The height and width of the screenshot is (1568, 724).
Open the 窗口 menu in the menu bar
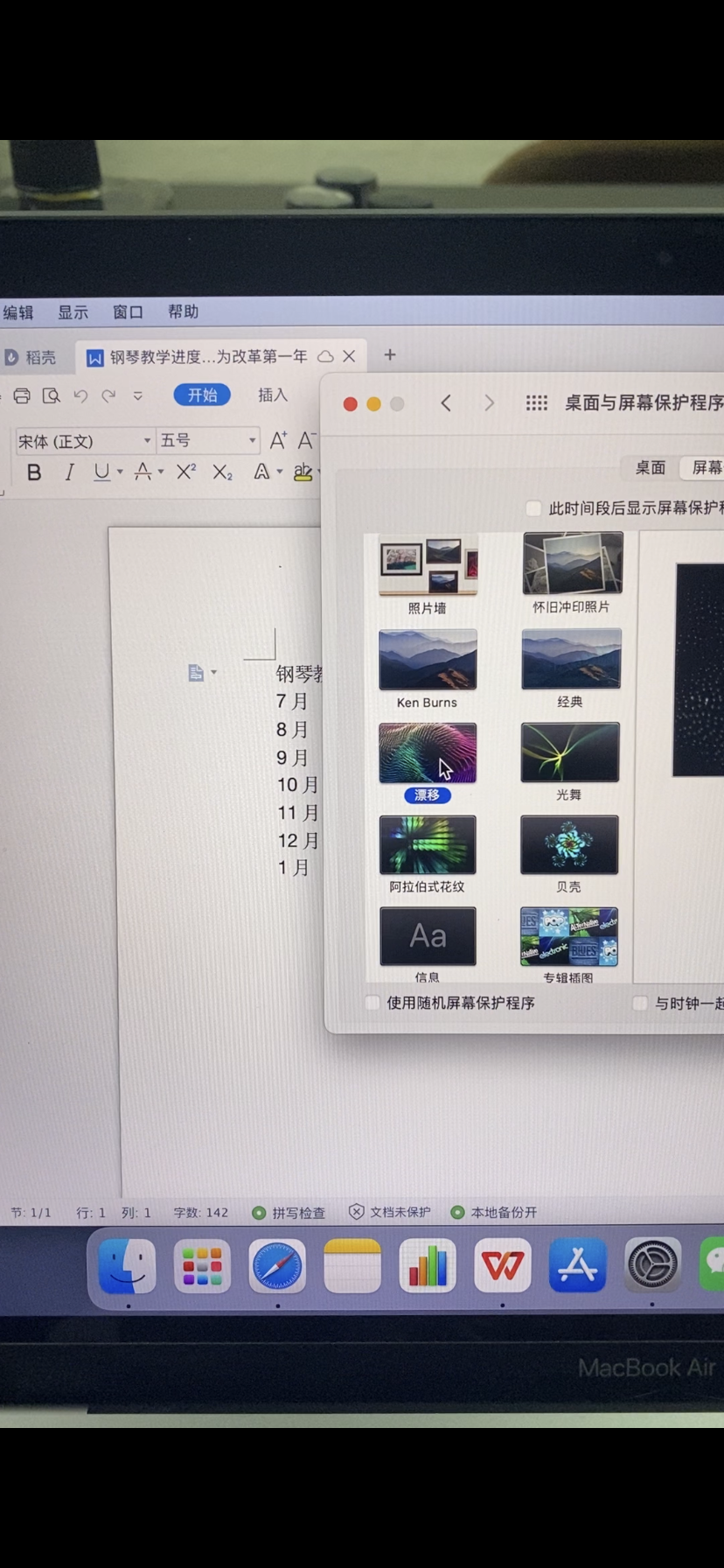coord(128,312)
